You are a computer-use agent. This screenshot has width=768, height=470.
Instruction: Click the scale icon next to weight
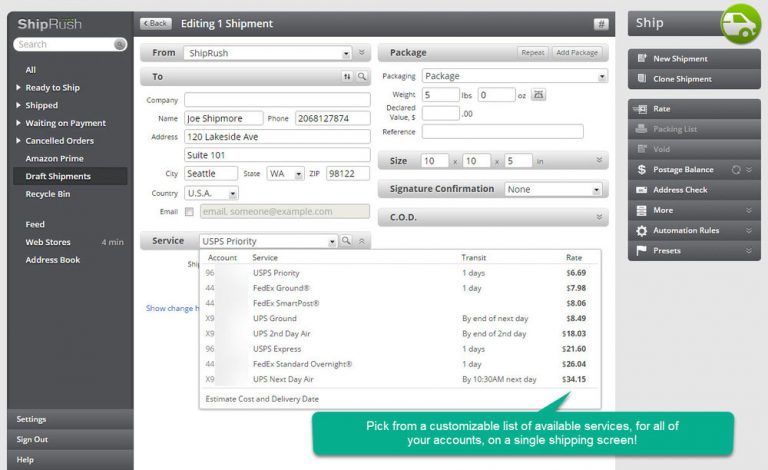tap(538, 94)
